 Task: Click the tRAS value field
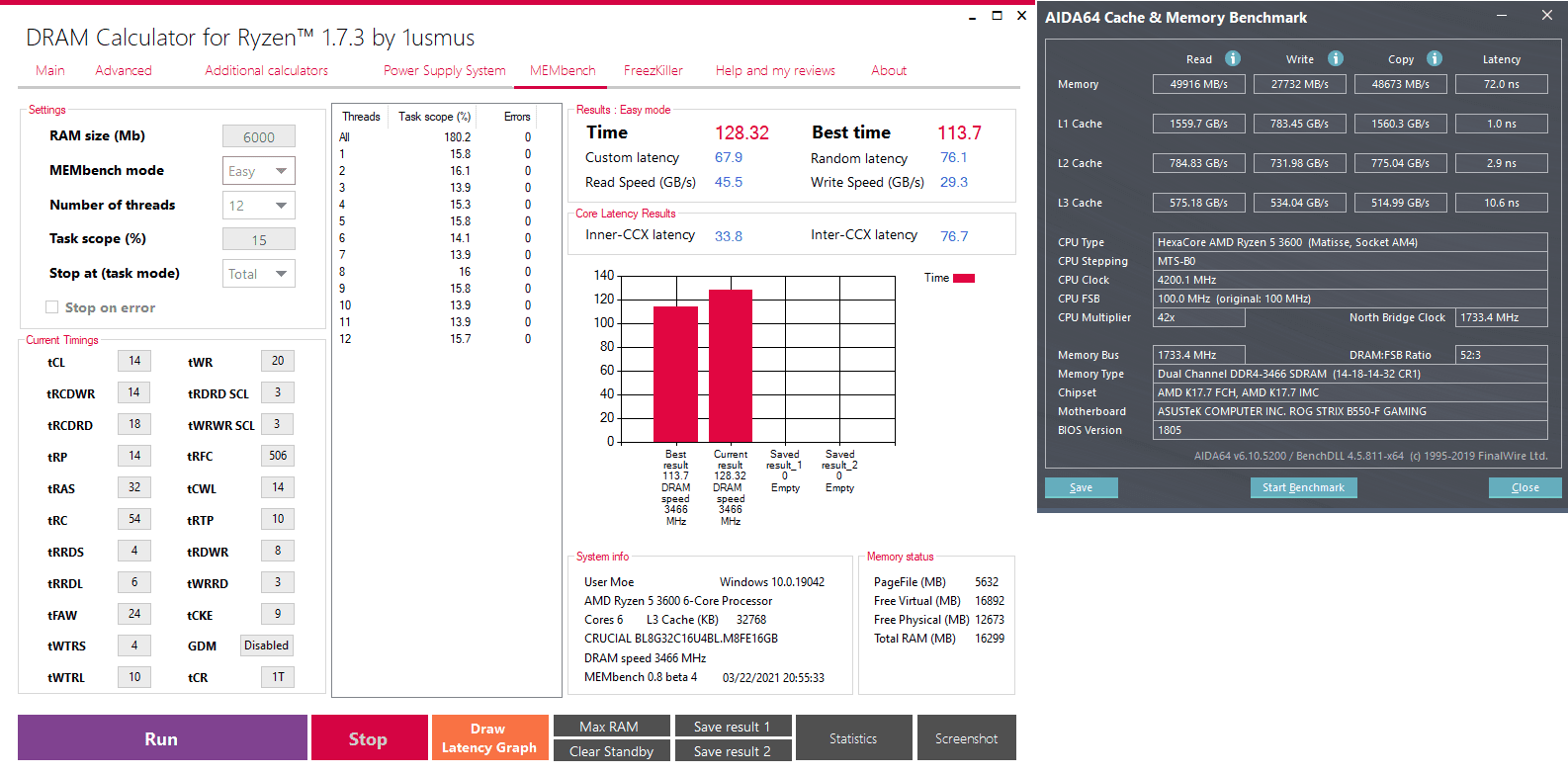pos(134,487)
